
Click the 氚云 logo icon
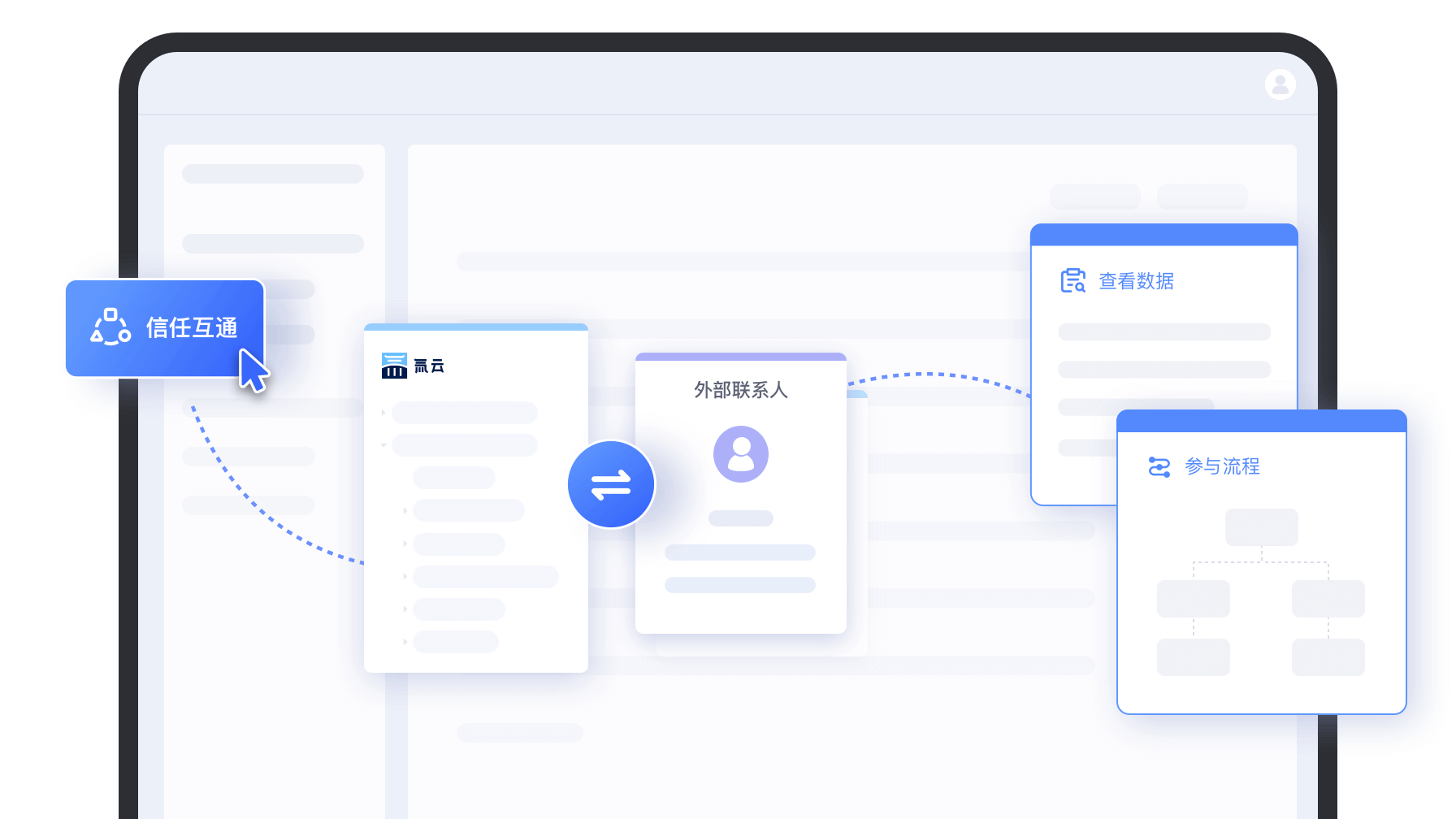[394, 366]
